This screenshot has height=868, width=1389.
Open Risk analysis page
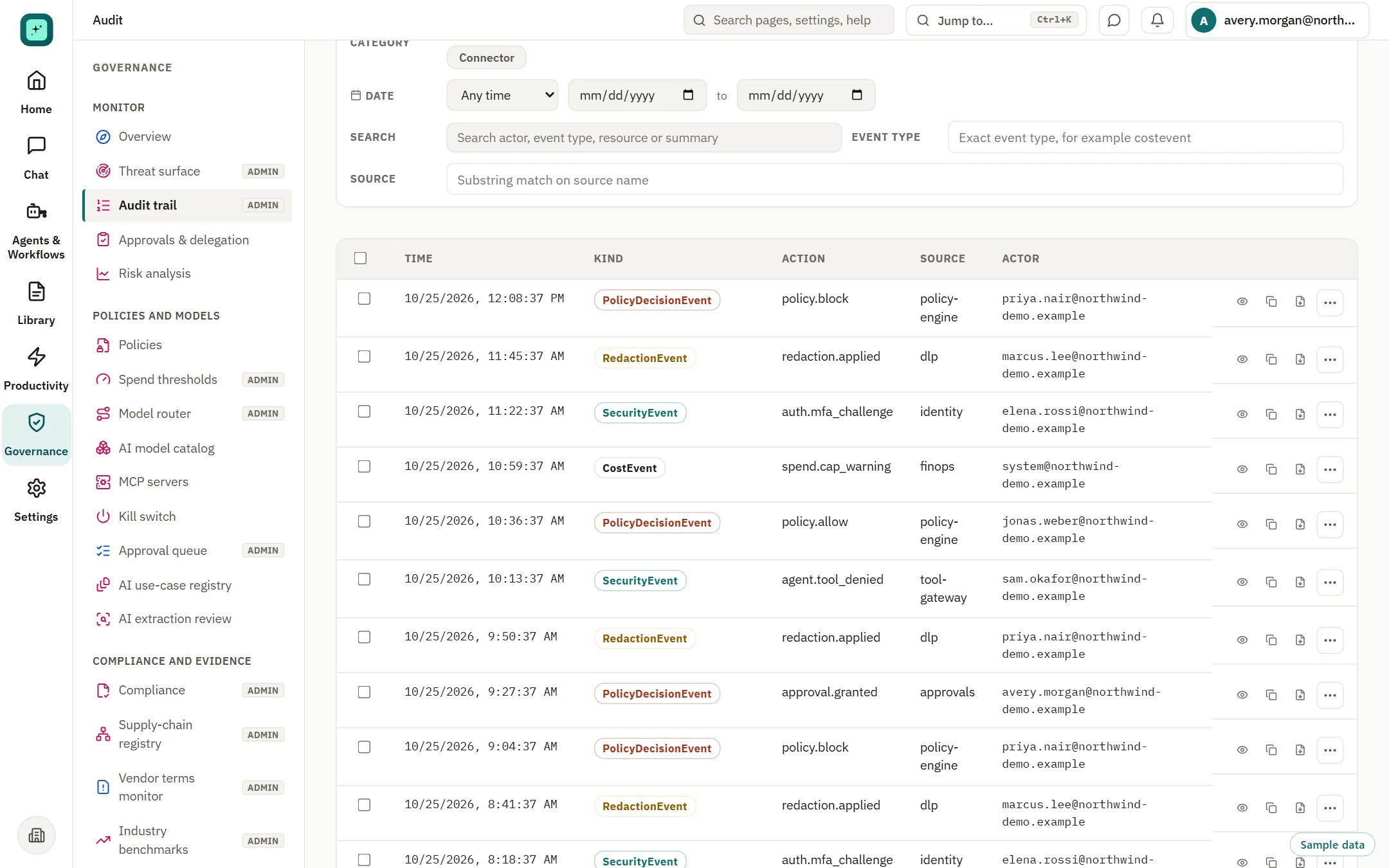187,273
